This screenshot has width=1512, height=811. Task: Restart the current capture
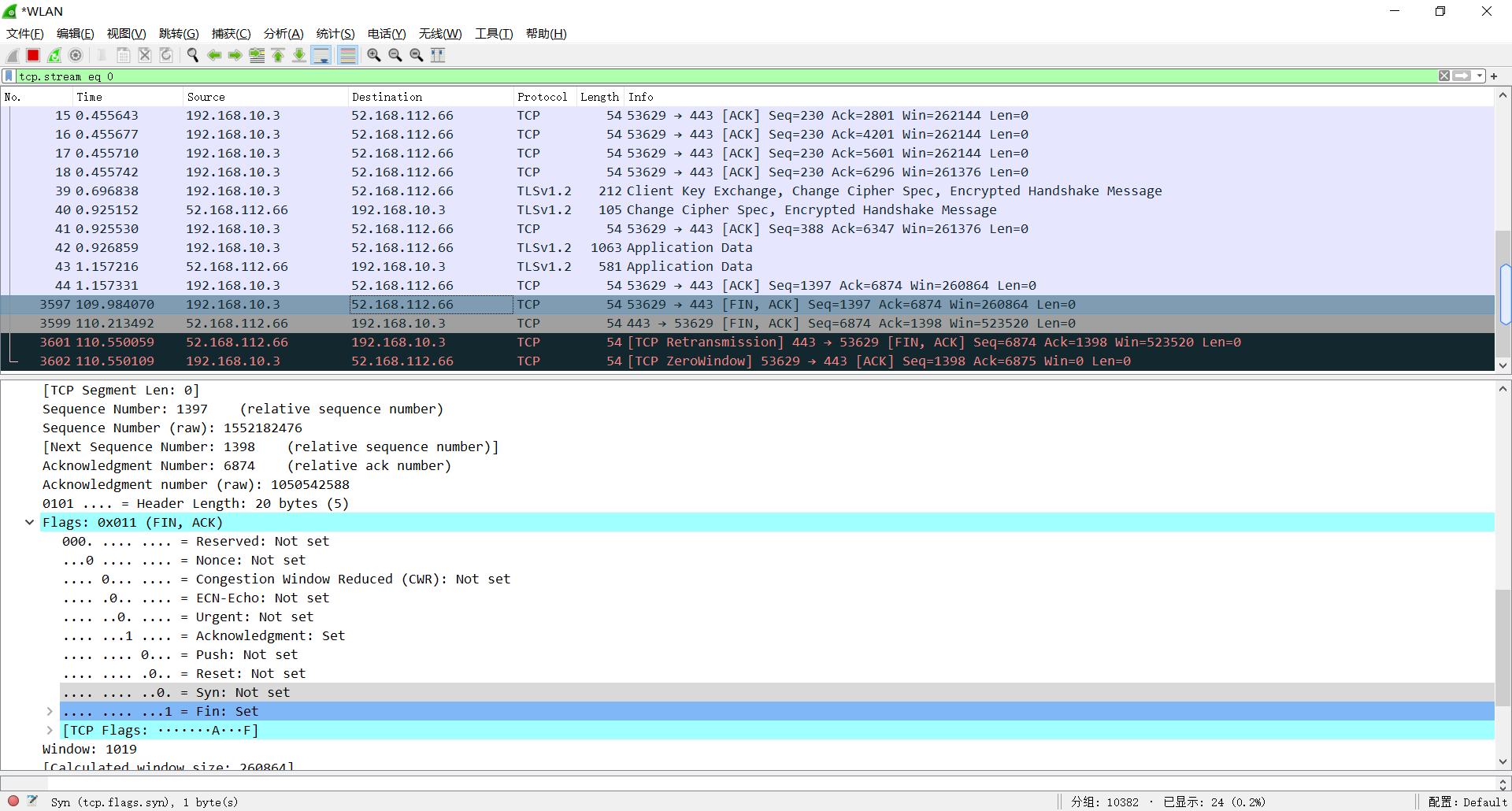pos(54,55)
